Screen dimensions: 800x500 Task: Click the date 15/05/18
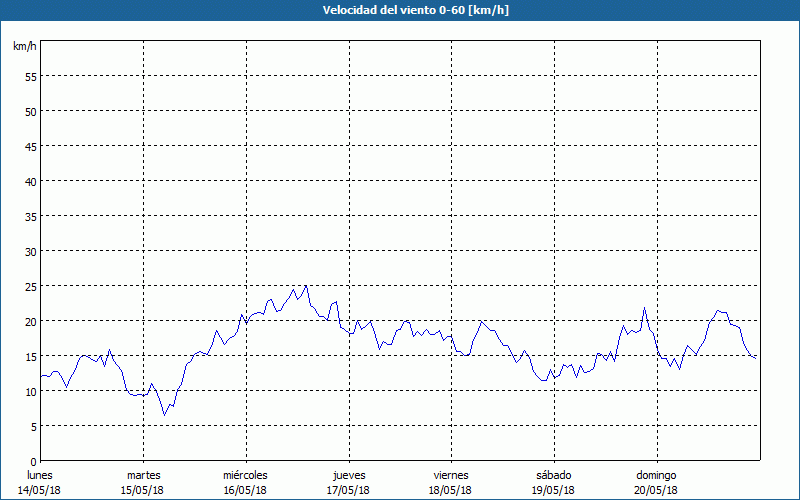click(x=142, y=490)
